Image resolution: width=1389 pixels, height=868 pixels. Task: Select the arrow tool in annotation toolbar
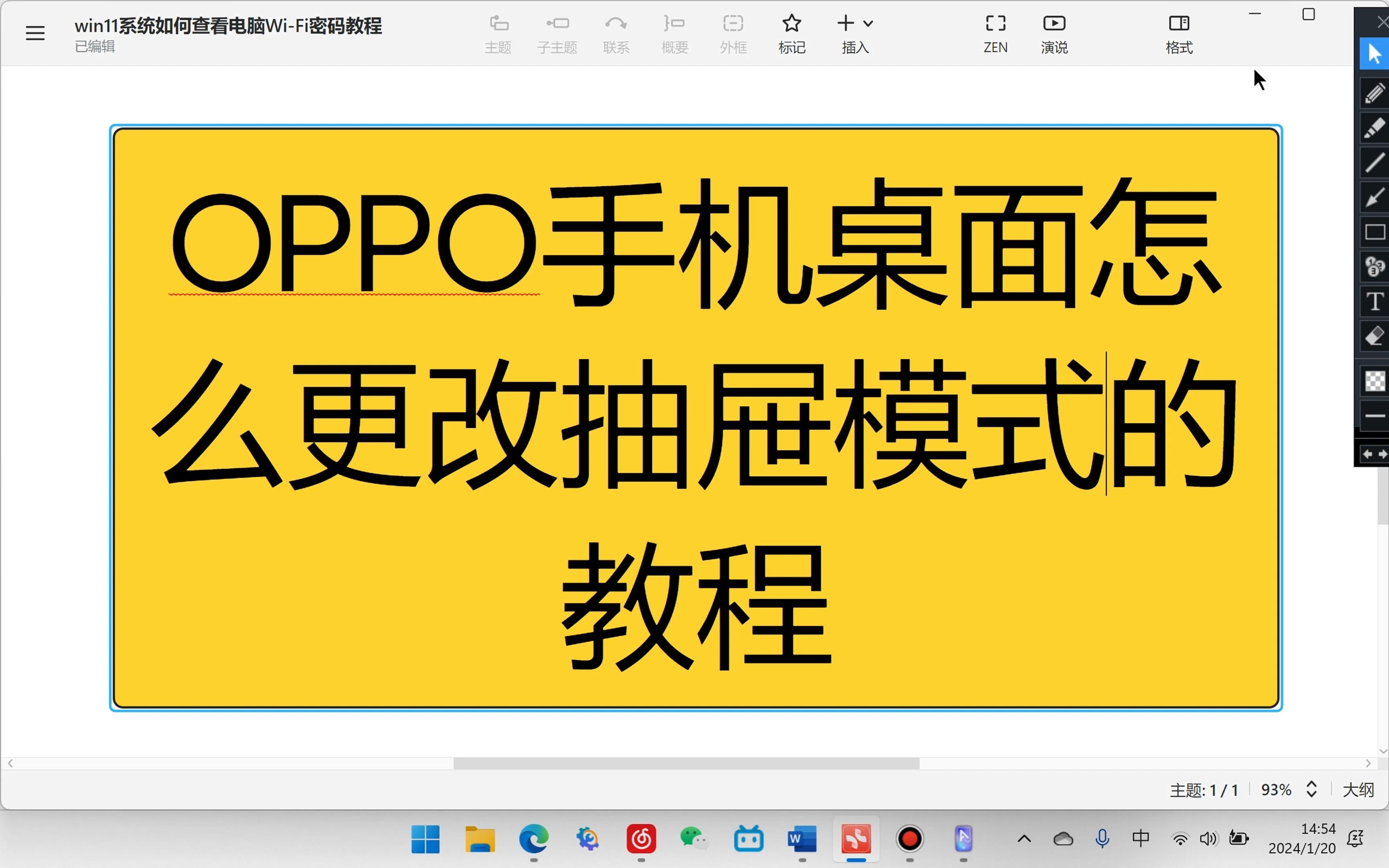[x=1375, y=197]
